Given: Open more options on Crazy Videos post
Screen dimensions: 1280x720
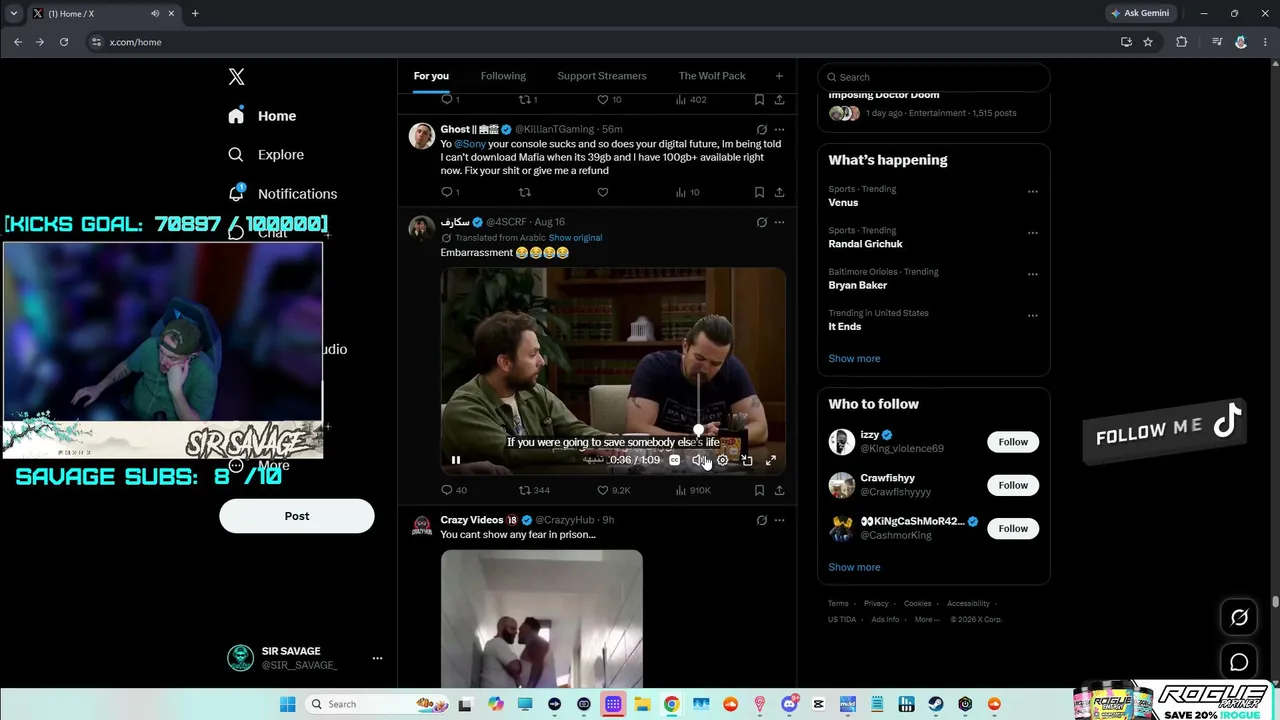Looking at the screenshot, I should pyautogui.click(x=779, y=520).
